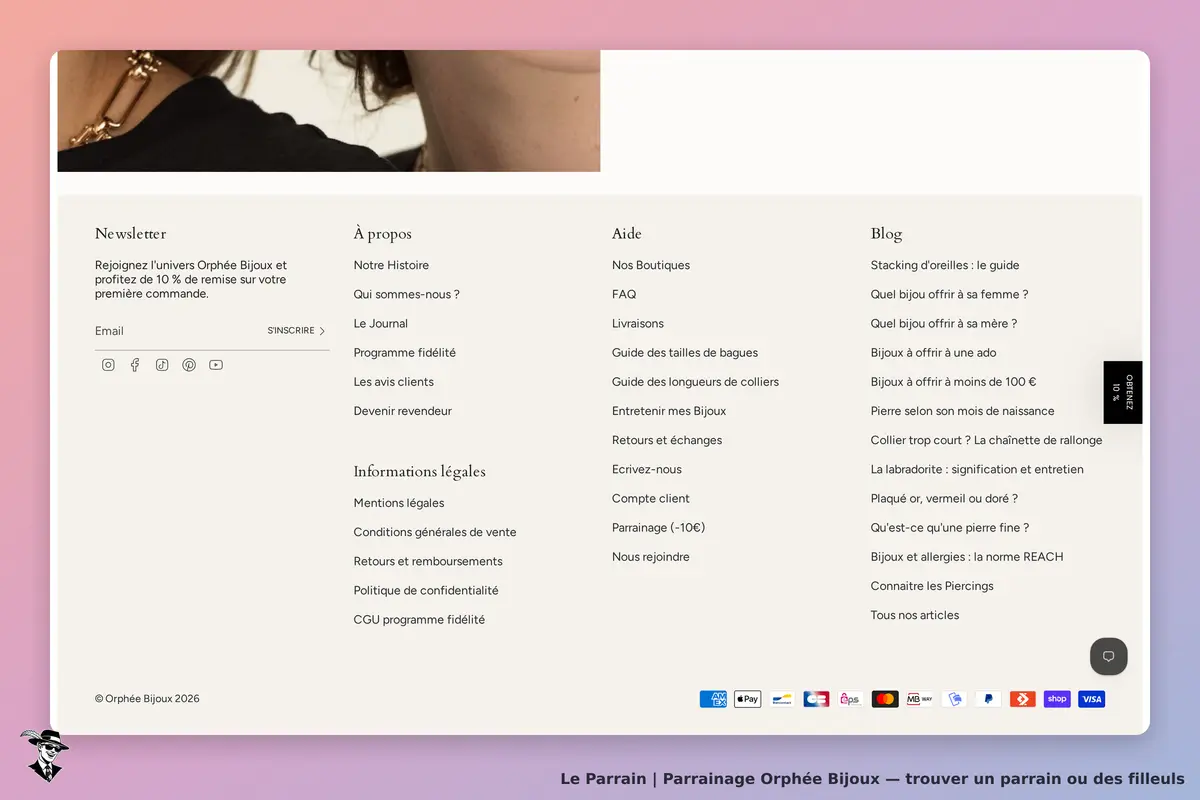
Task: Open the Pinterest social icon
Action: [x=189, y=365]
